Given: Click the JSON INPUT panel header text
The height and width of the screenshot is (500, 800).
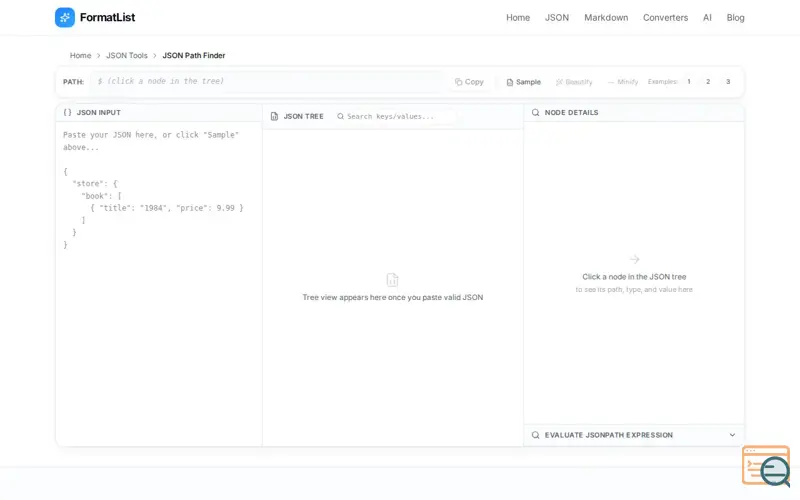Looking at the screenshot, I should click(98, 112).
